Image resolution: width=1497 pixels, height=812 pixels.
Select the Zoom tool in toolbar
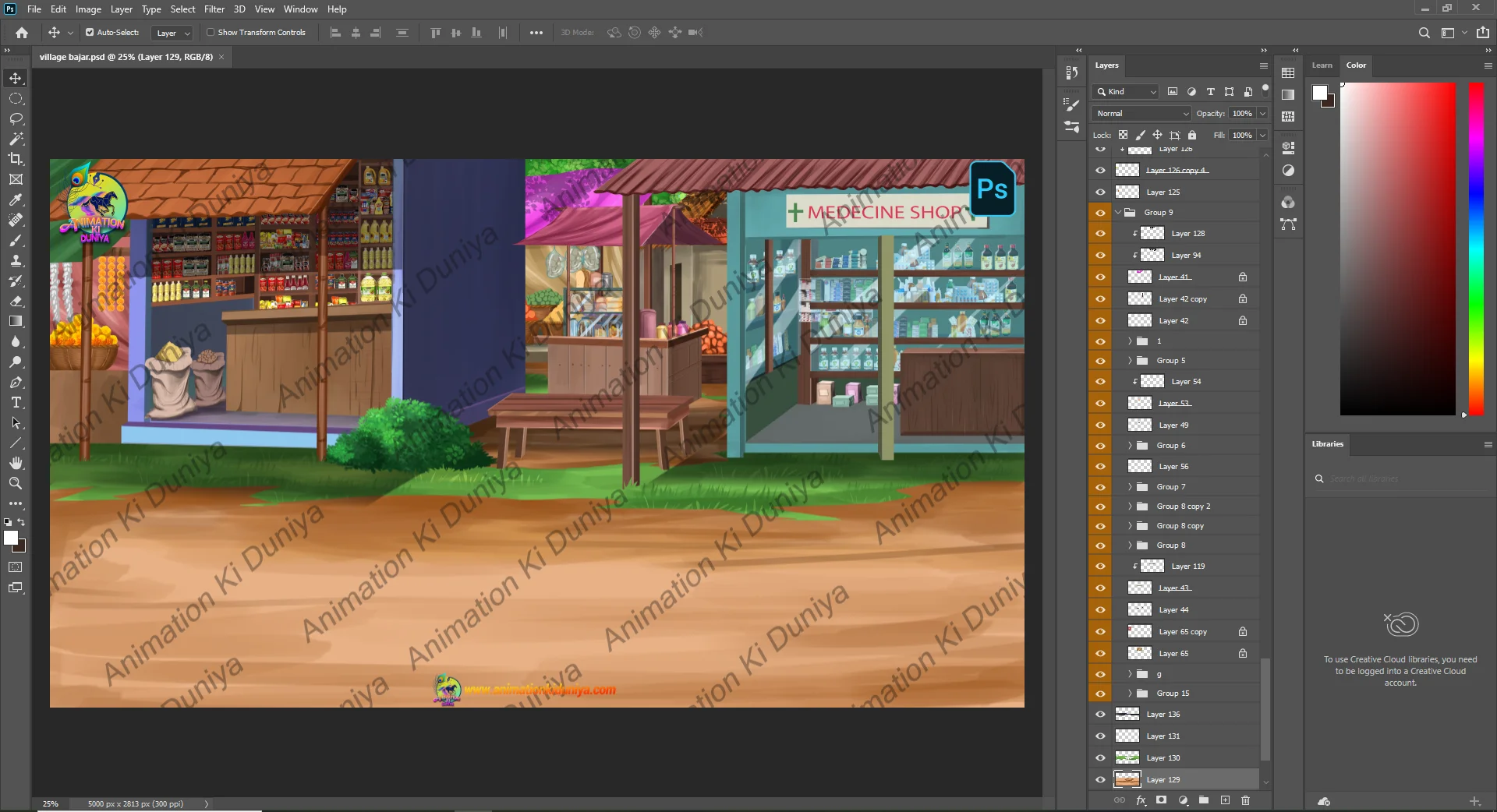coord(16,483)
